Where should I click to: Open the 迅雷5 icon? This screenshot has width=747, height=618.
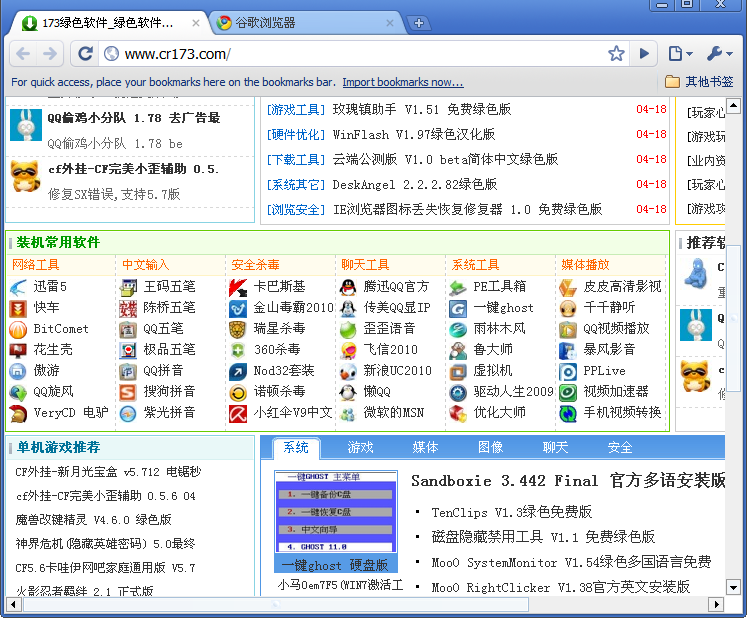pyautogui.click(x=18, y=287)
